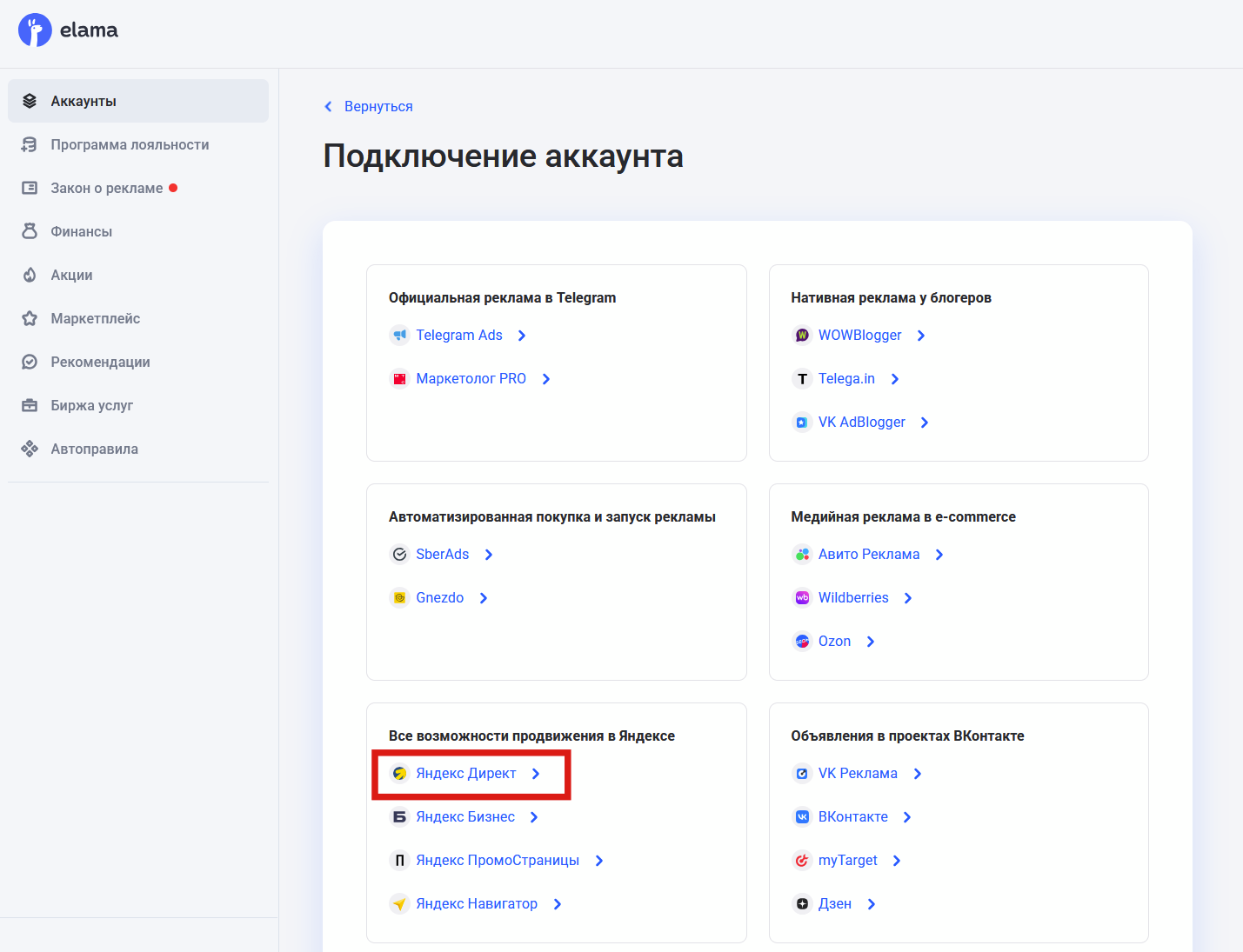Expand the Дзен chevron arrow
1243x952 pixels.
(871, 903)
